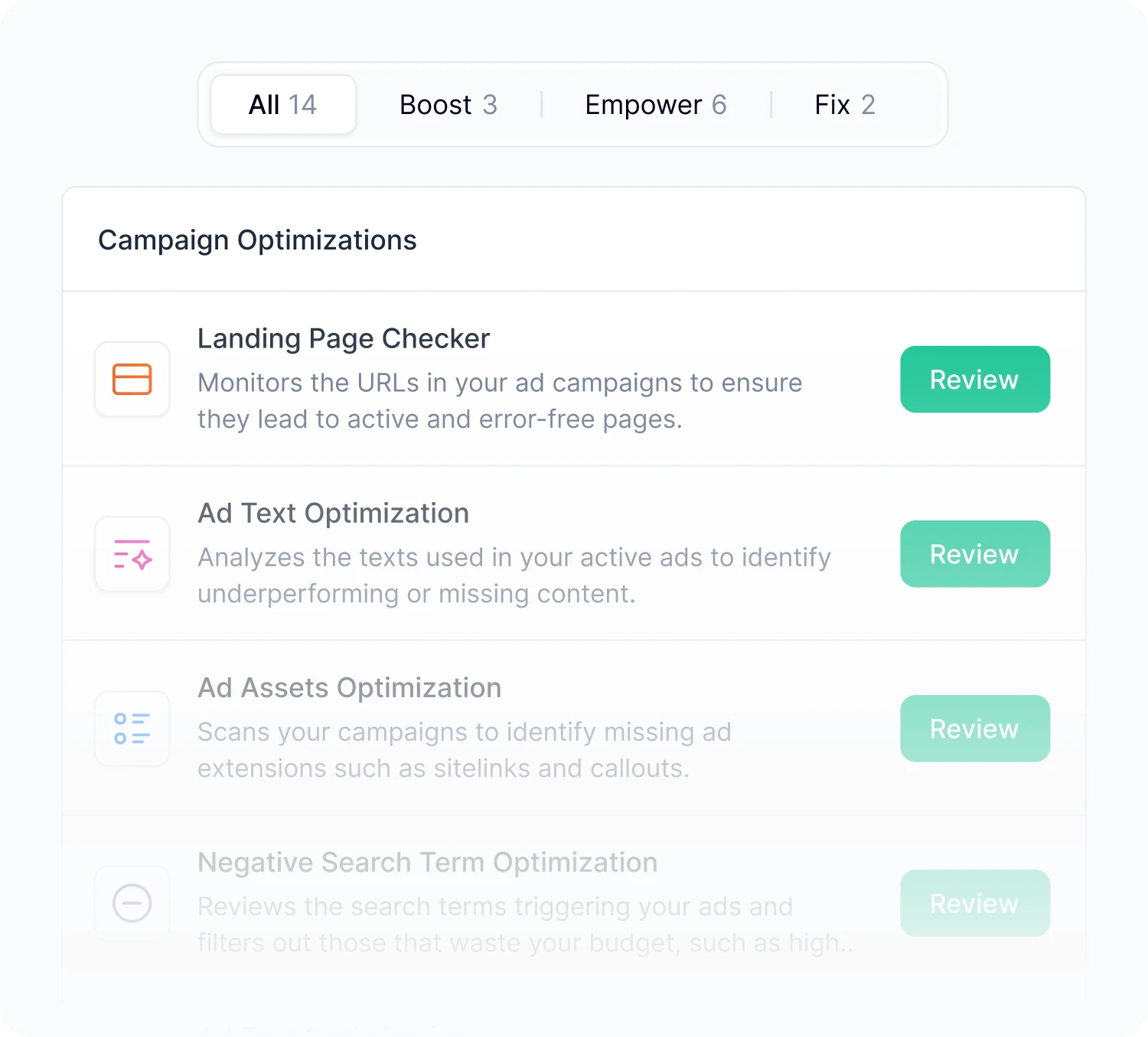Click the Campaign Optimizations section header
1148x1037 pixels.
click(x=257, y=240)
